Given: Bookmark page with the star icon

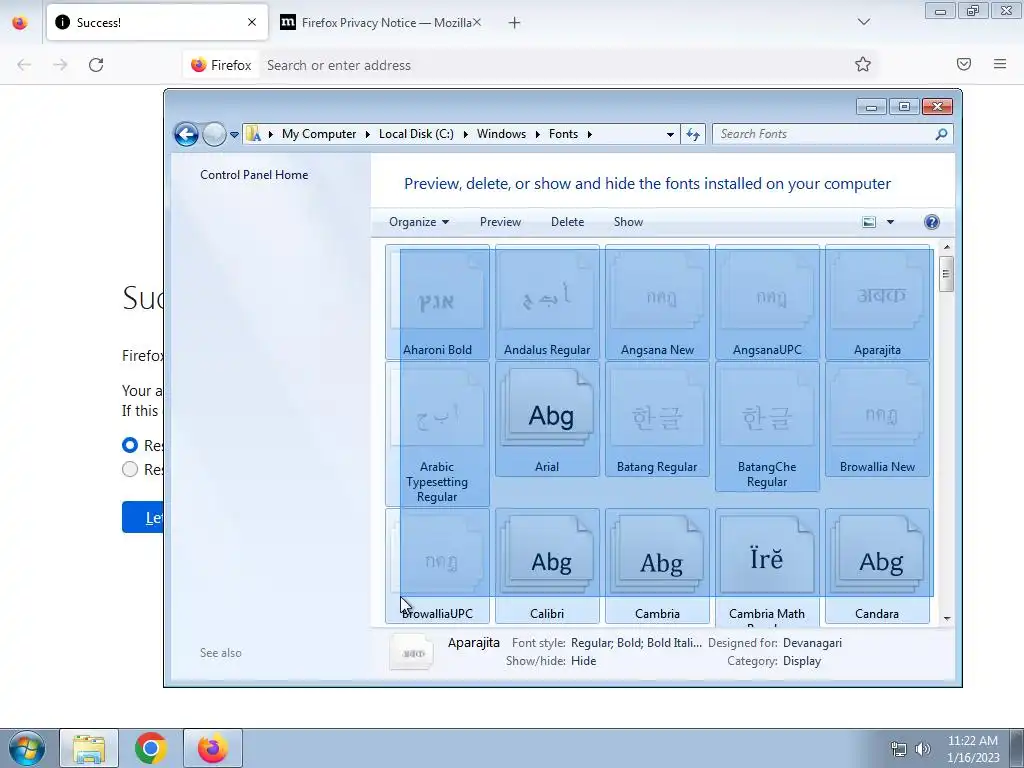Looking at the screenshot, I should pos(863,64).
